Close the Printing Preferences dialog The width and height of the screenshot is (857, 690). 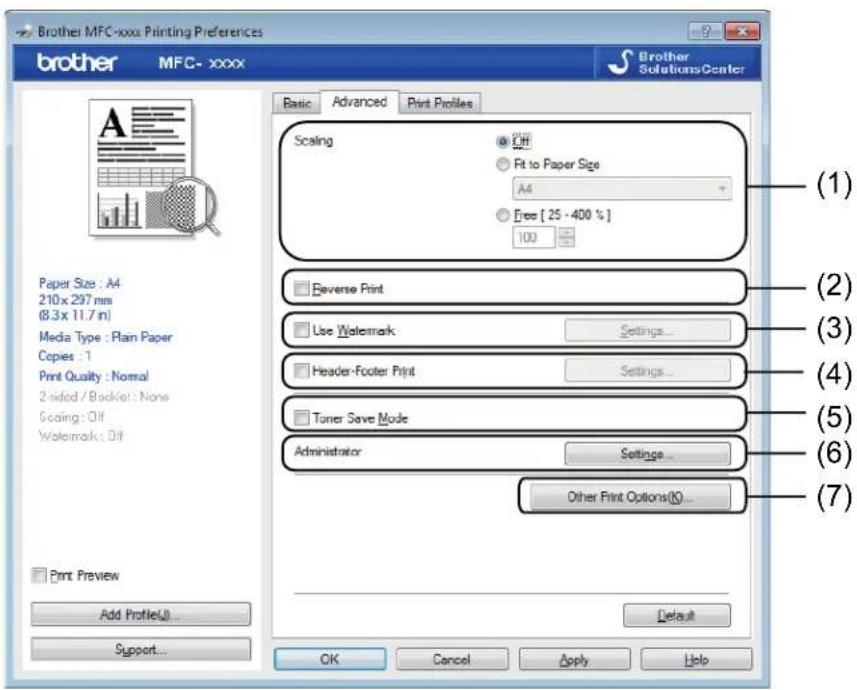click(742, 31)
